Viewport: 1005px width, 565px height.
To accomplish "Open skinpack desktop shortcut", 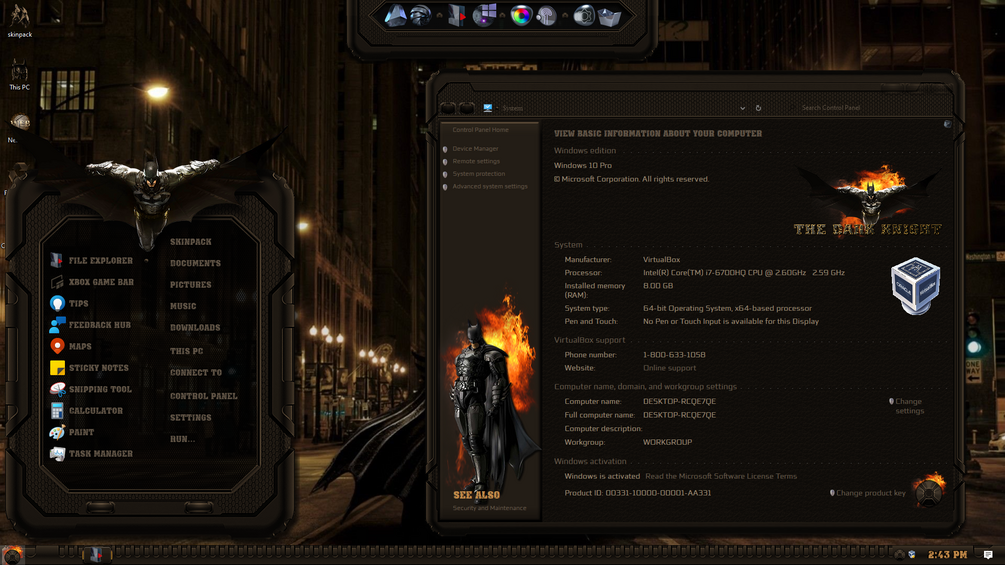I will [19, 20].
